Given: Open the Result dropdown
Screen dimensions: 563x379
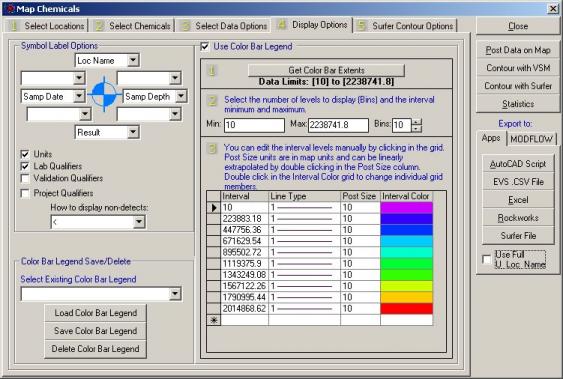Looking at the screenshot, I should click(133, 132).
